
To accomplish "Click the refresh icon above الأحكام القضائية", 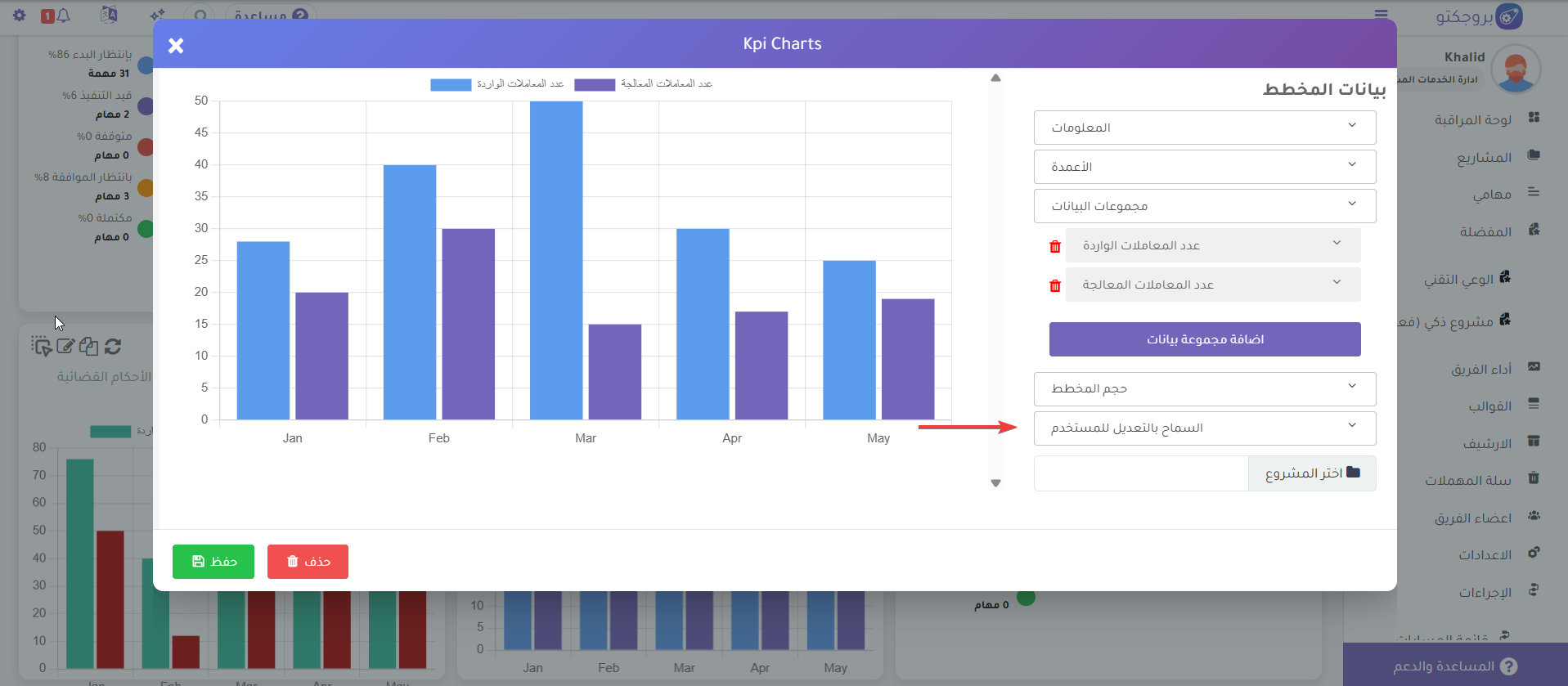I will [113, 347].
